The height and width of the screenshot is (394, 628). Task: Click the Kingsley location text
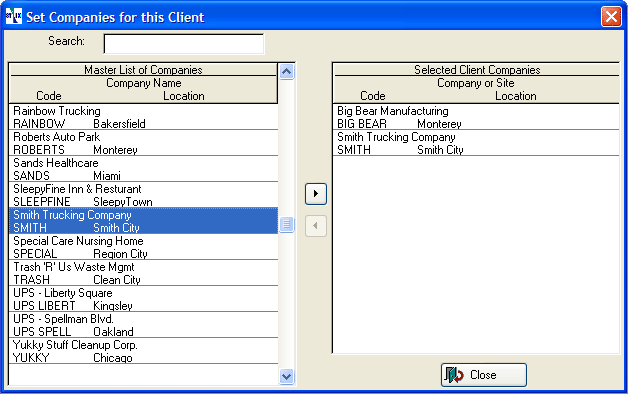113,306
